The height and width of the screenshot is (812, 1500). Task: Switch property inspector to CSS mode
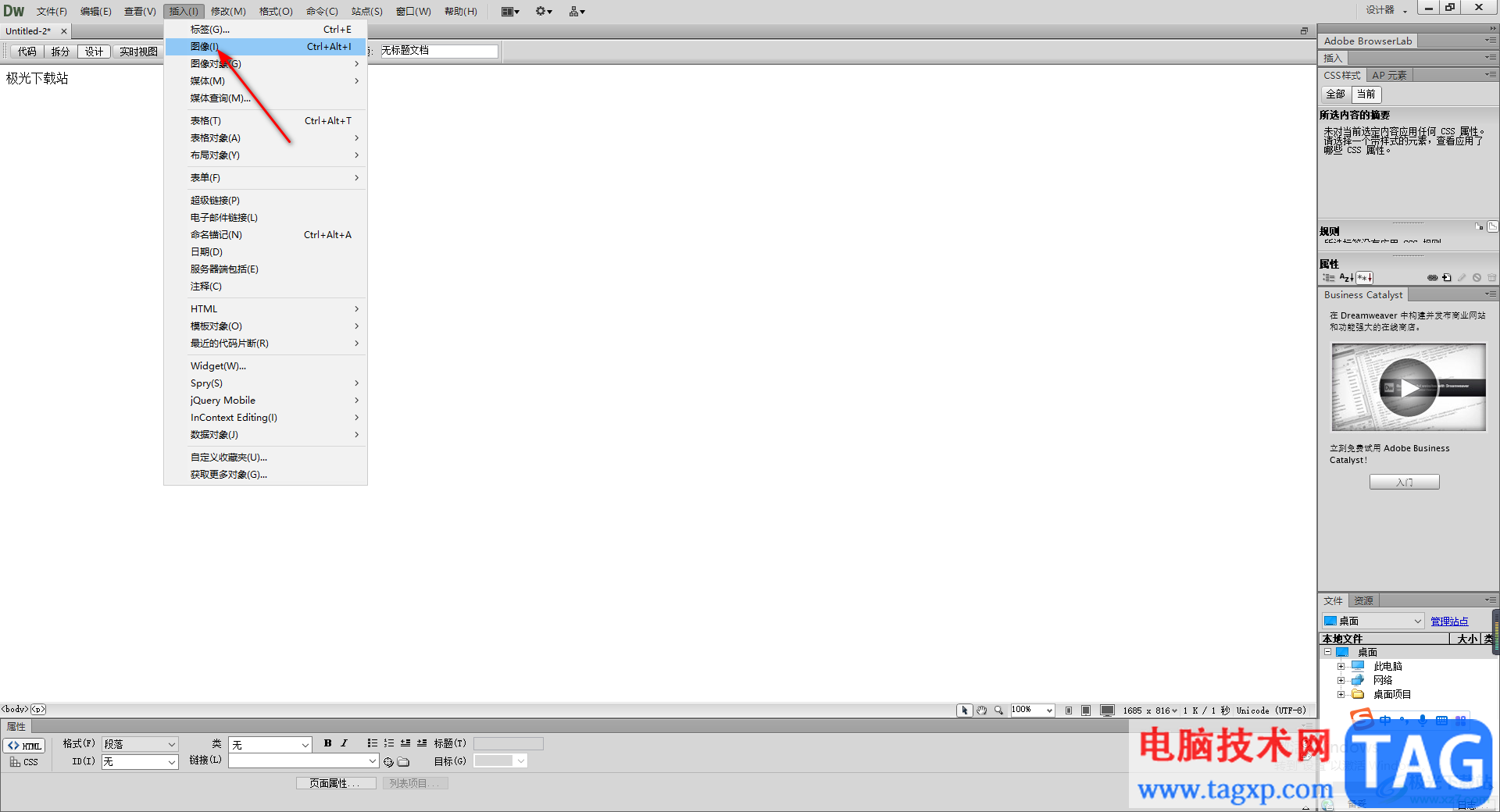(x=24, y=762)
